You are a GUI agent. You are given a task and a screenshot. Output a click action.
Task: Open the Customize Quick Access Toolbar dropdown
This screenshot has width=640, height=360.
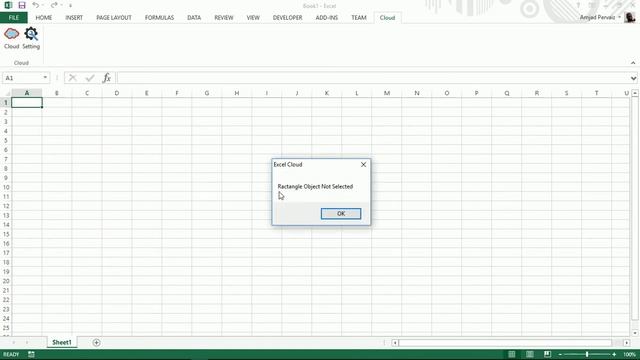click(x=70, y=6)
